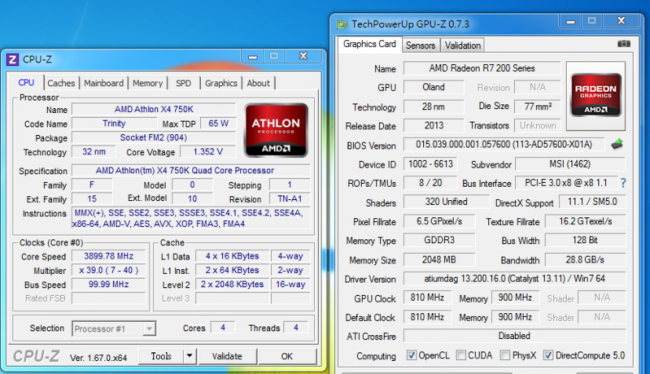Click the Tools button in CPU-Z

coord(161,356)
